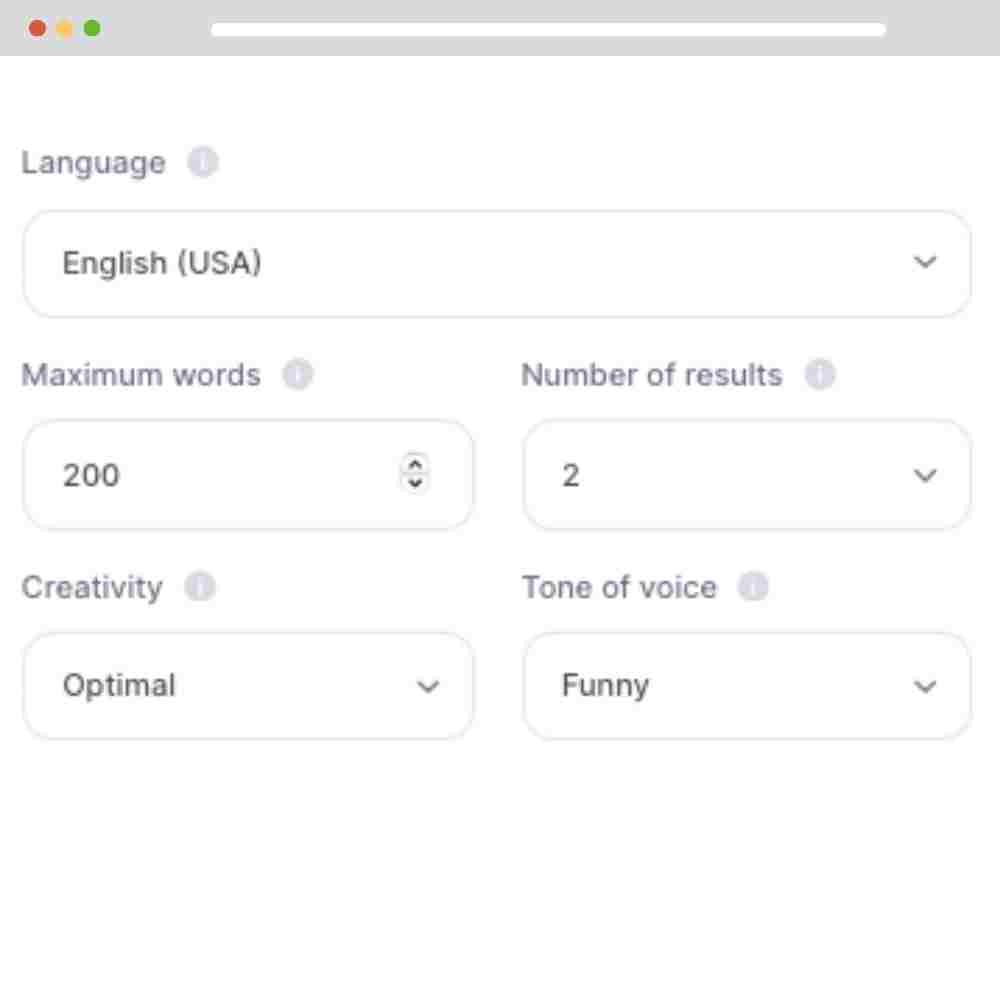This screenshot has width=1000, height=1000.
Task: Click the Funny tone value
Action: pos(606,686)
